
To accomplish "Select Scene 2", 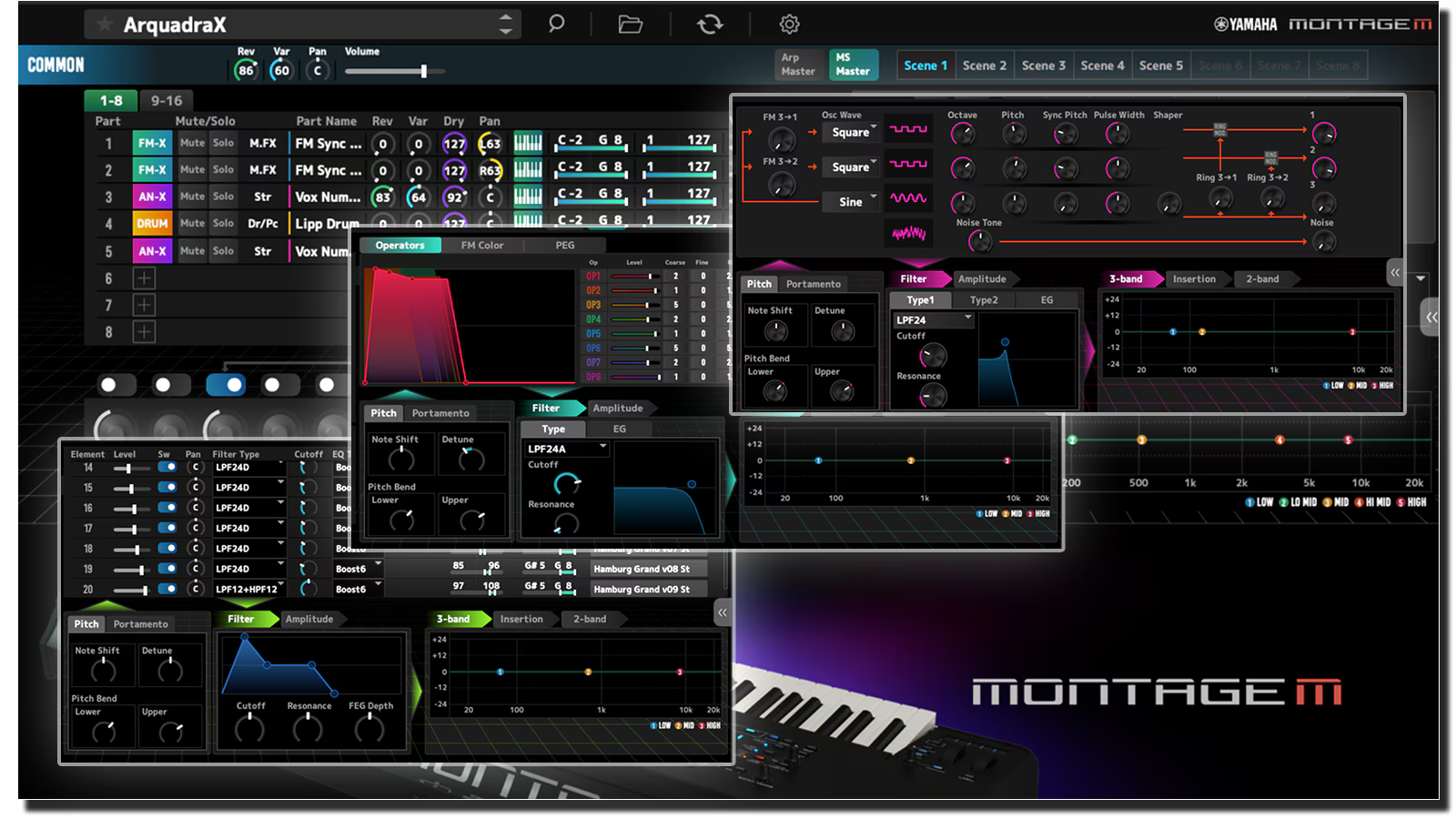I will coord(985,66).
